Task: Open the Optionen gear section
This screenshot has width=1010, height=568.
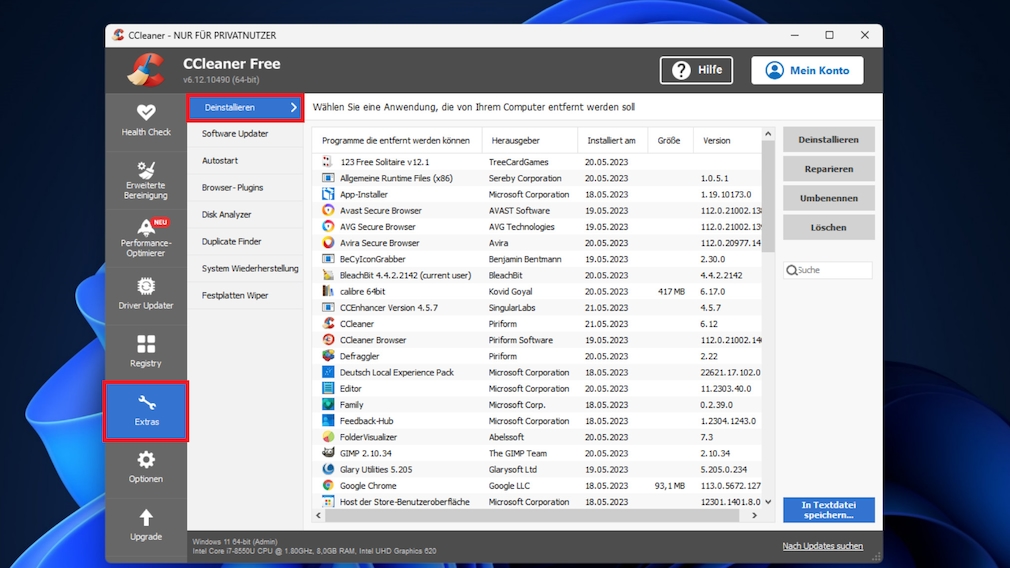Action: pos(146,467)
